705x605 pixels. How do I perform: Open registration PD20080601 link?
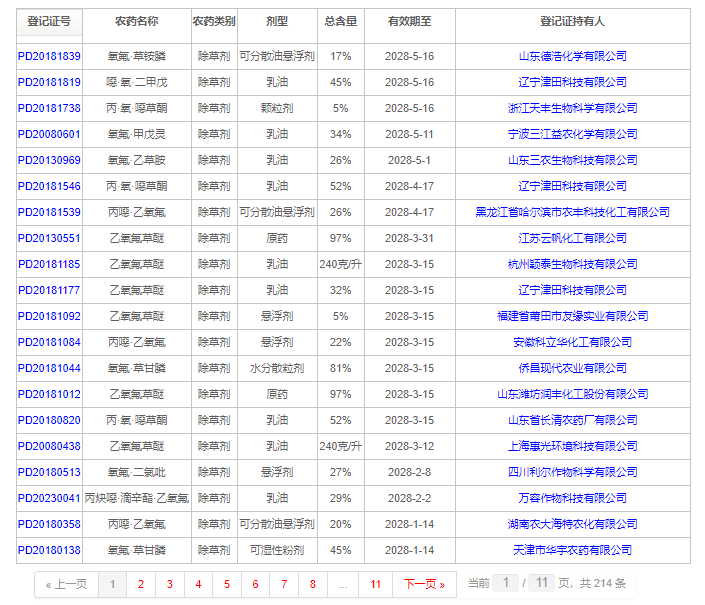pyautogui.click(x=49, y=134)
